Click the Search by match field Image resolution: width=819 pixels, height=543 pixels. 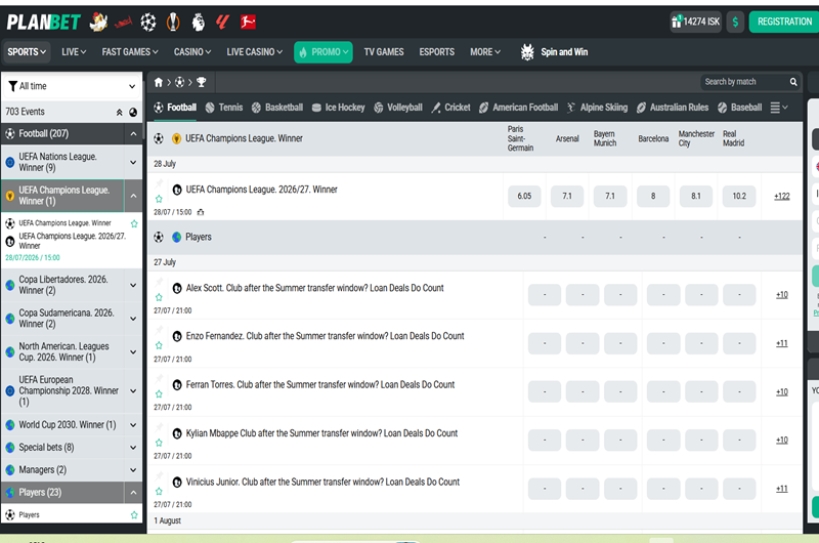[744, 82]
